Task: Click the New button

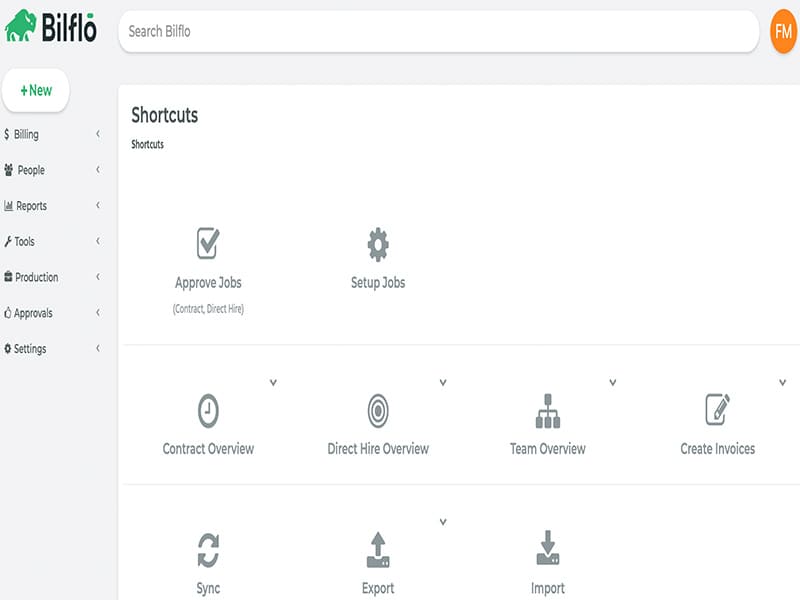Action: (36, 90)
